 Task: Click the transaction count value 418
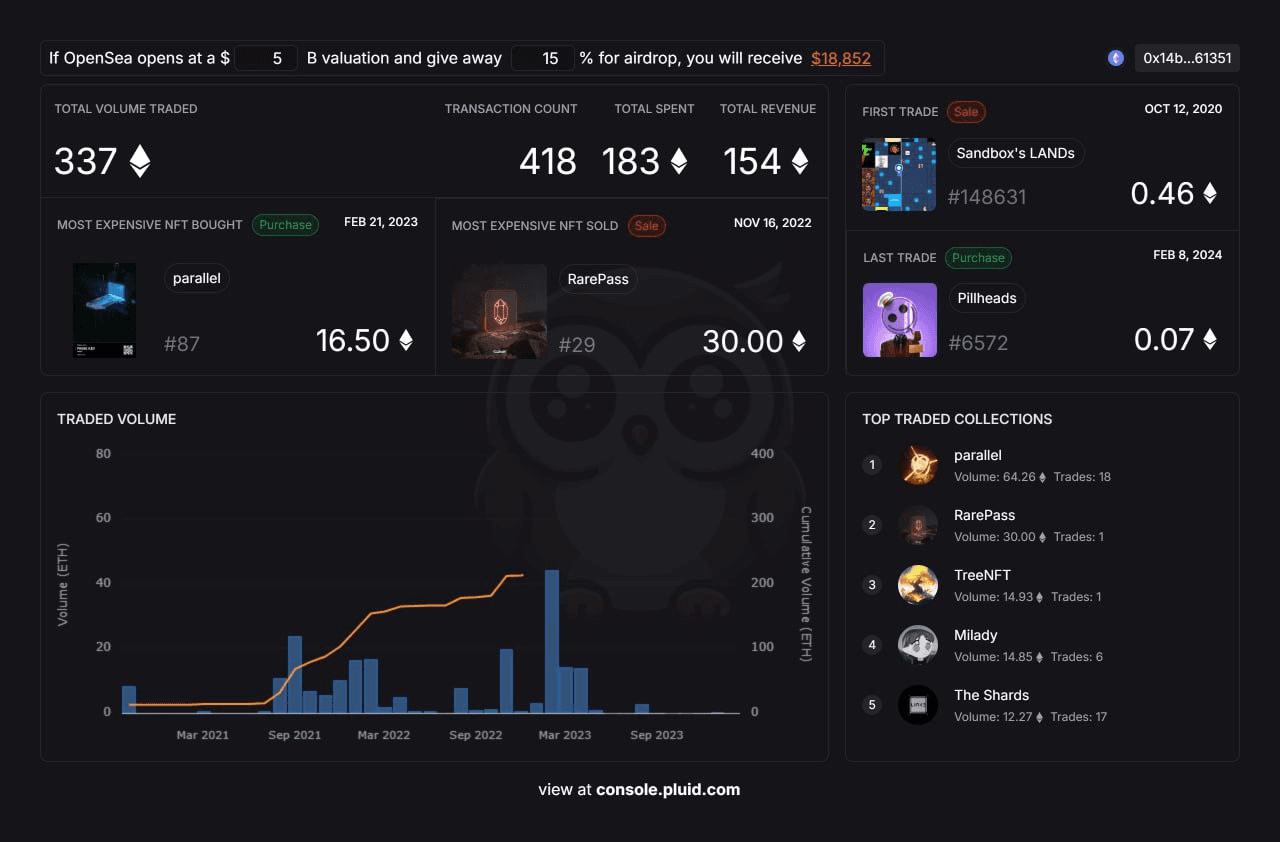(x=548, y=161)
